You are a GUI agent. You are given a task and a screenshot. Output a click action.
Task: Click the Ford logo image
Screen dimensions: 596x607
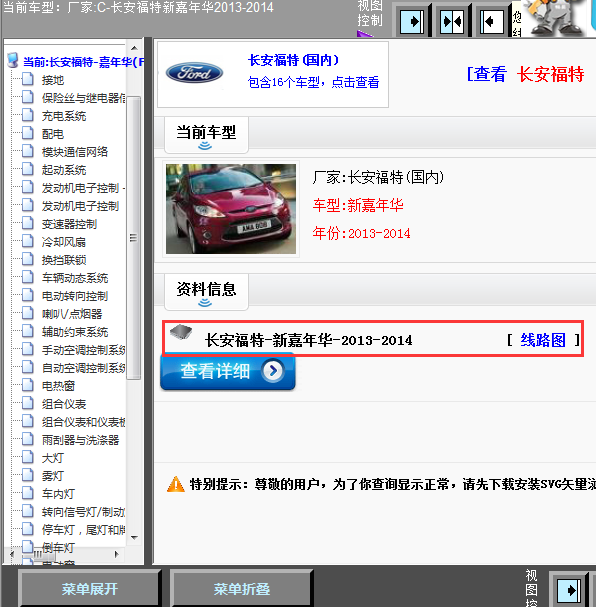point(194,73)
